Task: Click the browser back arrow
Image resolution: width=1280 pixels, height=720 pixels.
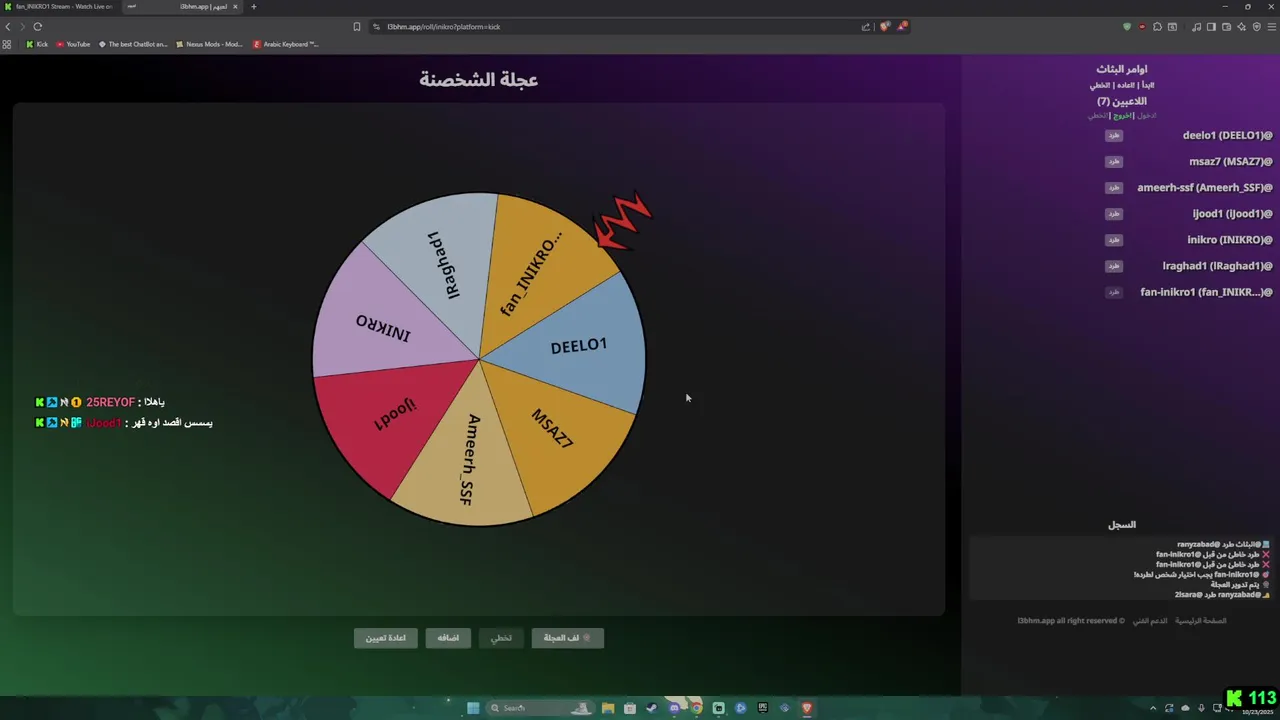Action: click(x=8, y=27)
